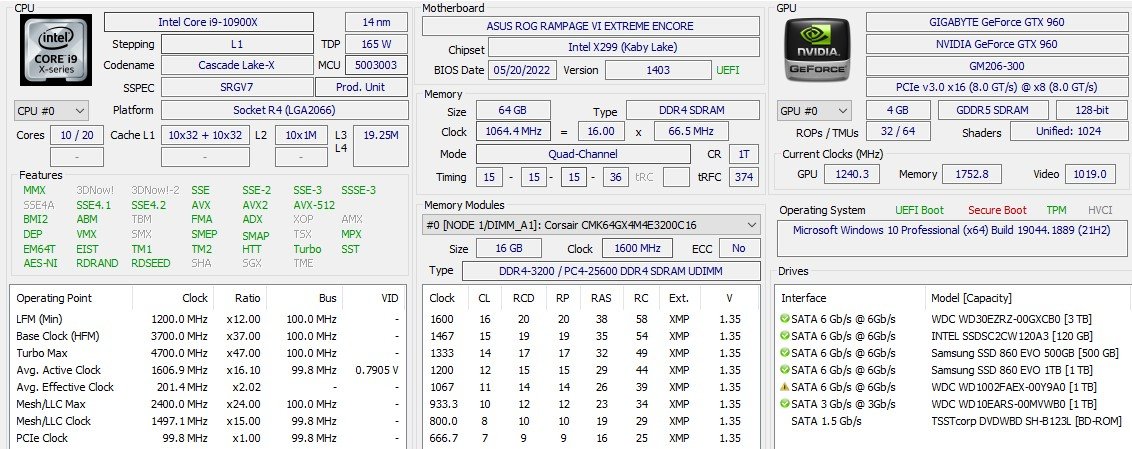
Task: Click the memory Type field DDR4 SDRAM
Action: pos(692,110)
